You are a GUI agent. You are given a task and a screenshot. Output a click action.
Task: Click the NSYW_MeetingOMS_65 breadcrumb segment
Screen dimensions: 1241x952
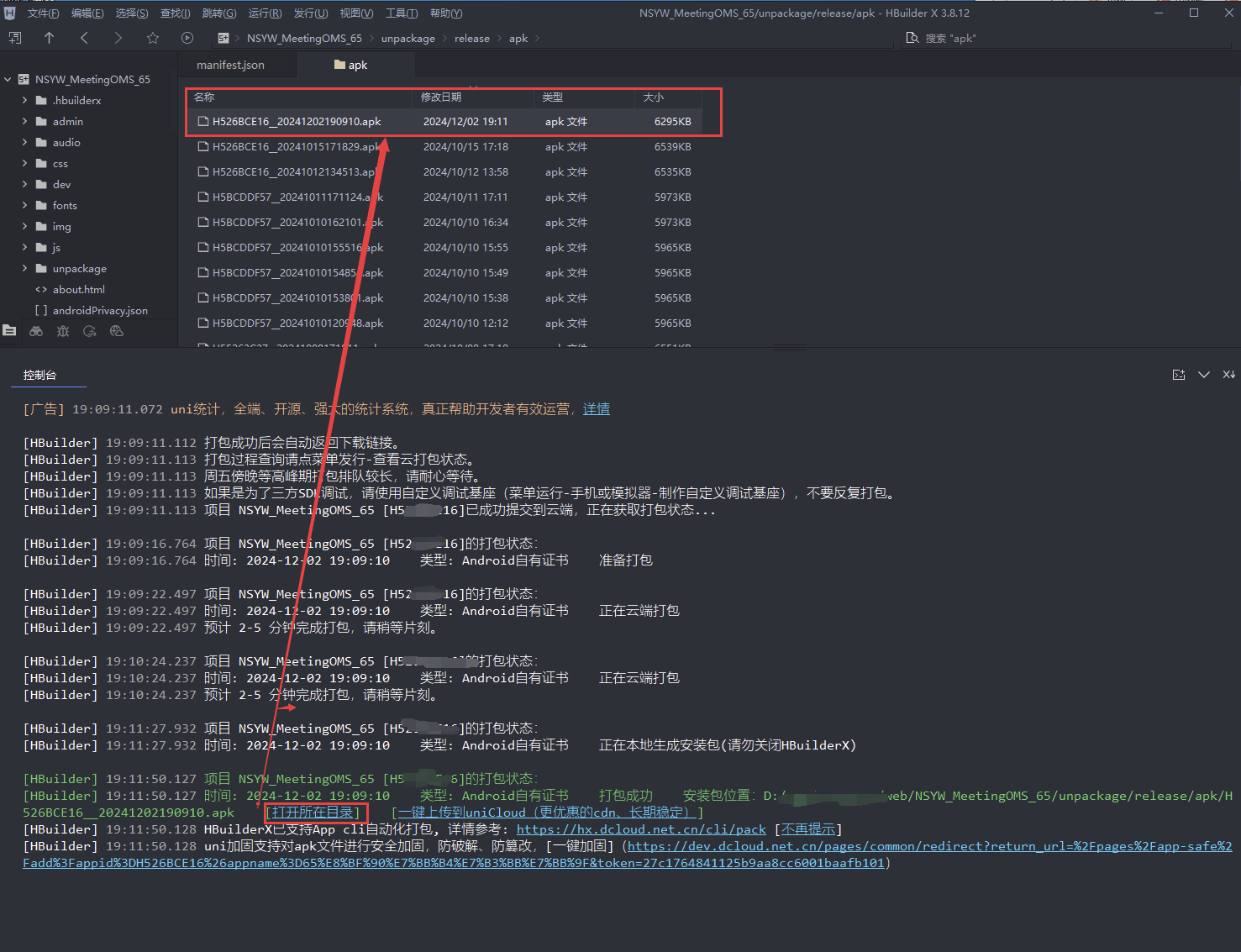[x=304, y=38]
